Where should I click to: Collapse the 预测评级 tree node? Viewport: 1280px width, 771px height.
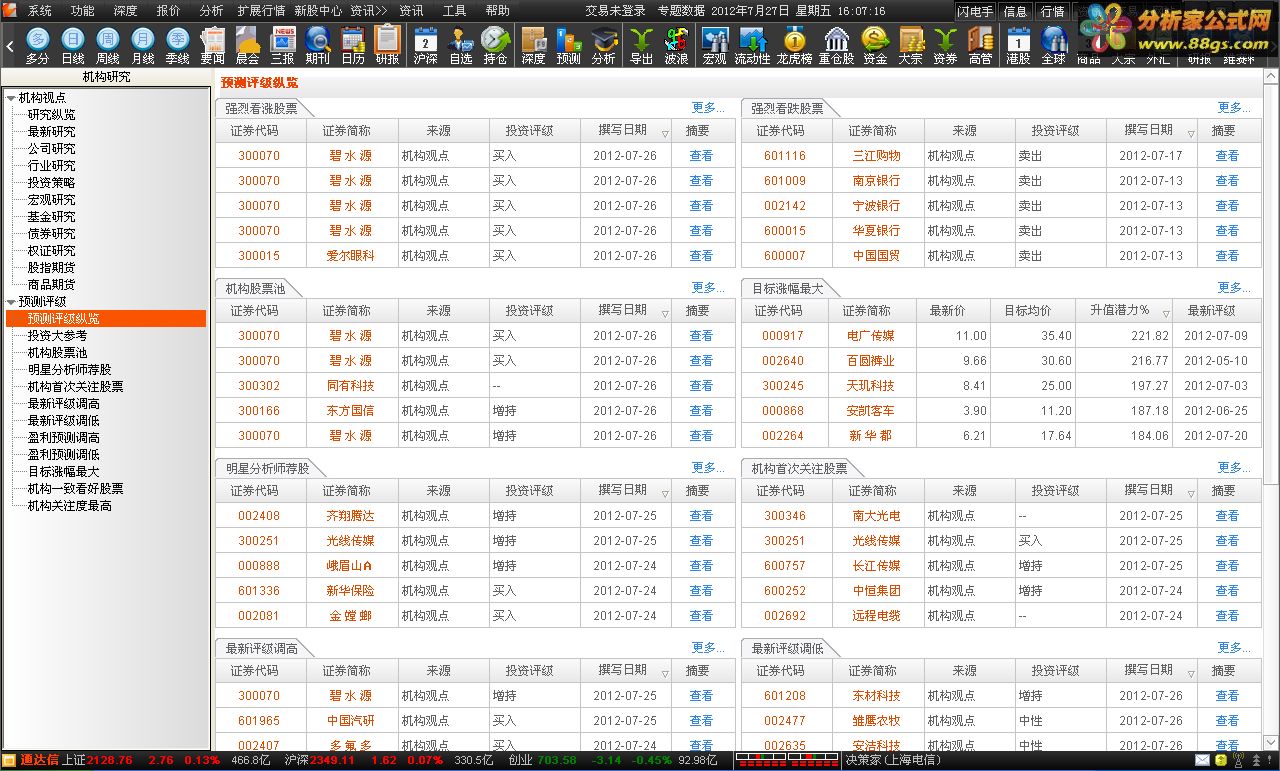11,302
